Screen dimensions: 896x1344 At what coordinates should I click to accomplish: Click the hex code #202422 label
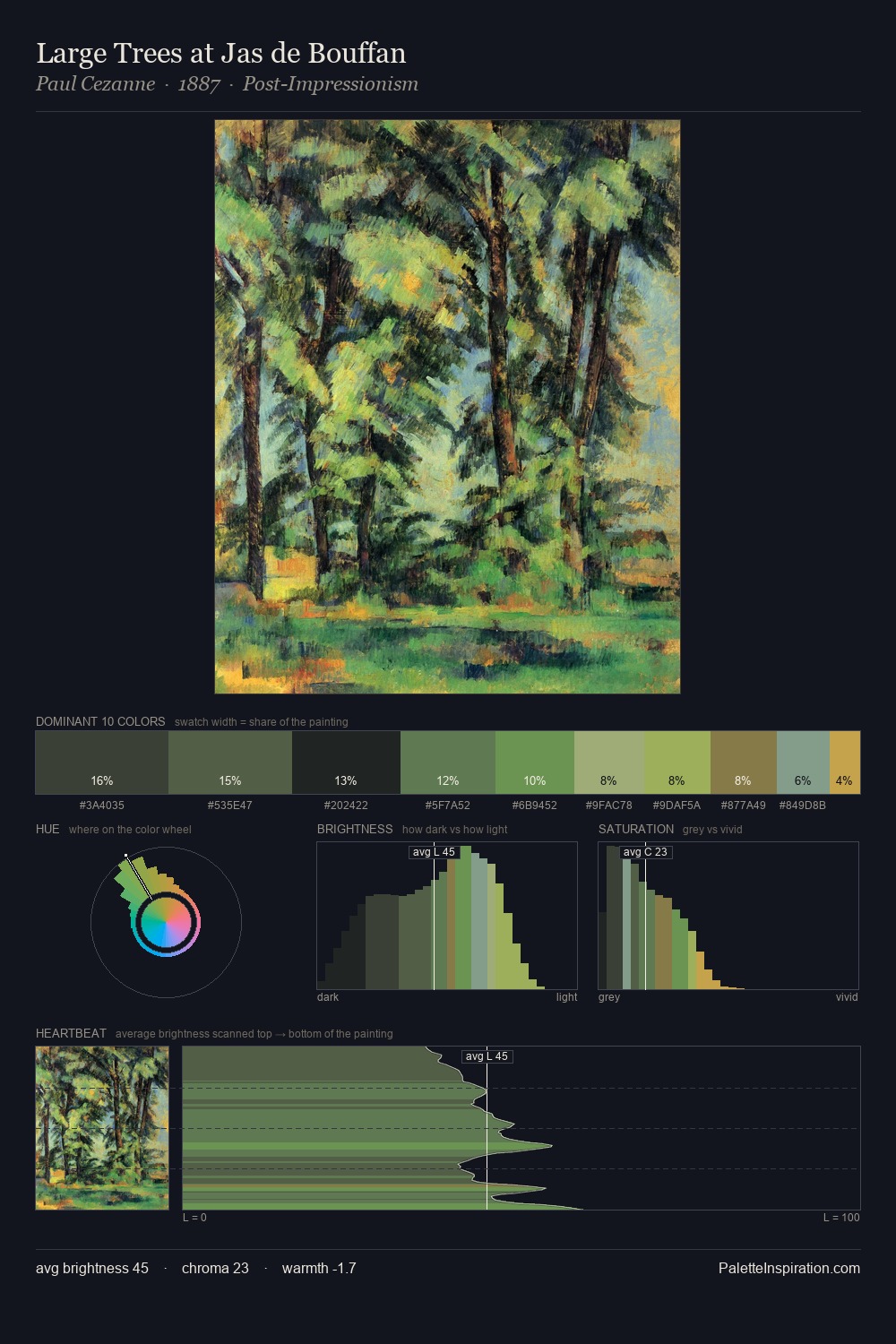pyautogui.click(x=346, y=806)
